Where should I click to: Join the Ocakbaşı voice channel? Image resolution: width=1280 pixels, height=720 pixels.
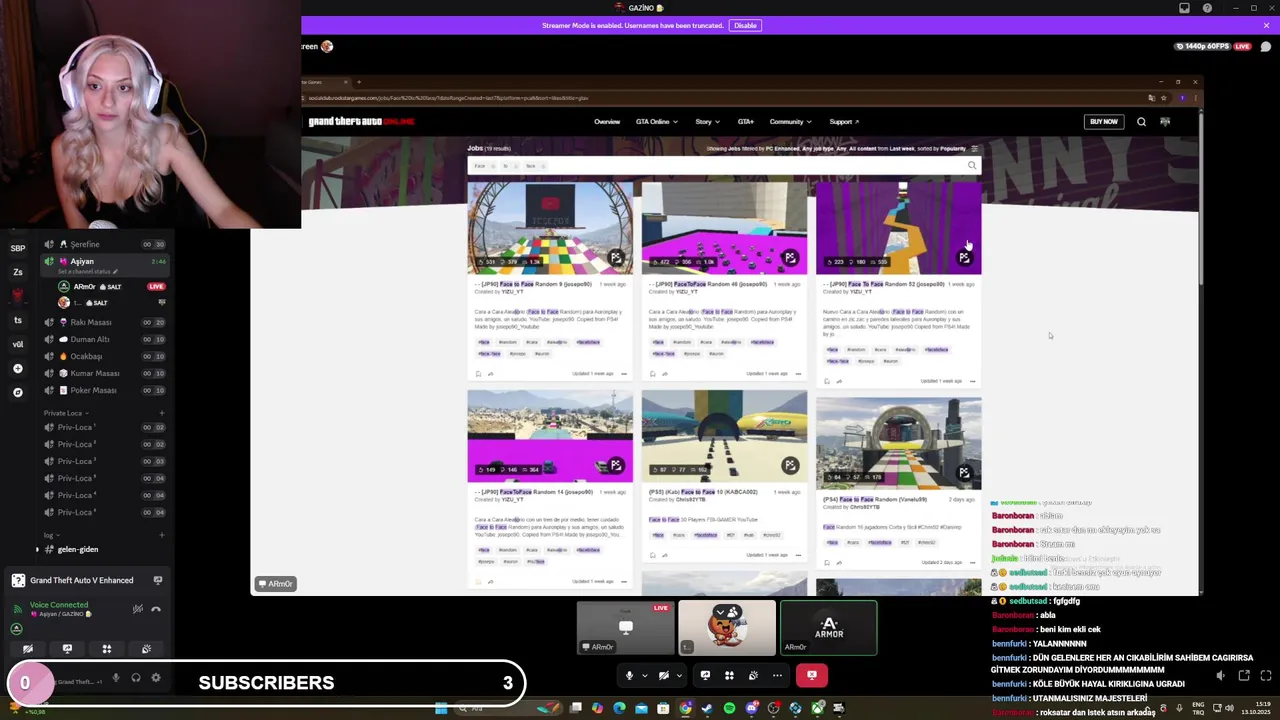103,356
